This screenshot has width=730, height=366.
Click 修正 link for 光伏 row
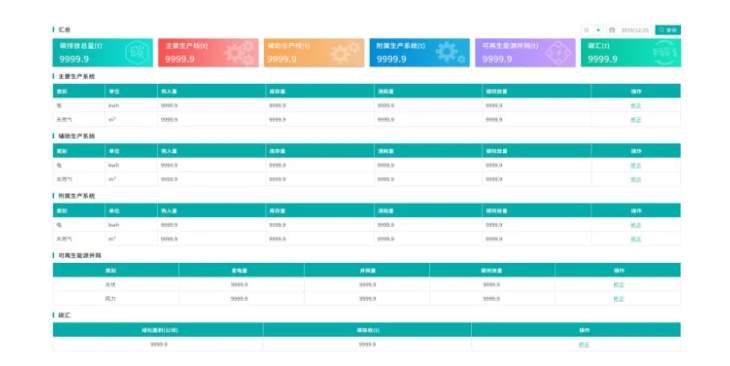(618, 285)
